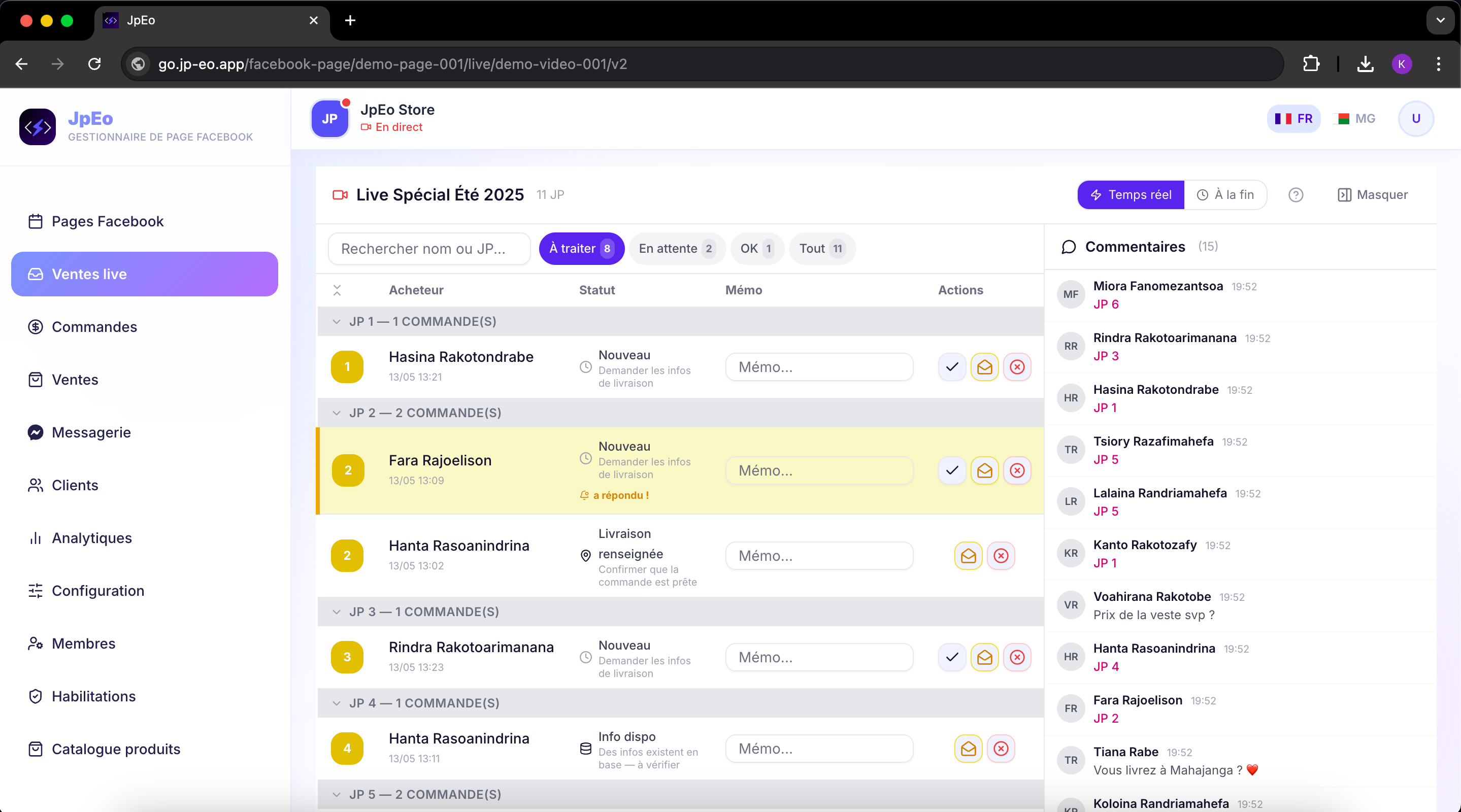The image size is (1461, 812).
Task: Validate Hasina Rakotondrabe's order with checkmark
Action: pyautogui.click(x=952, y=367)
